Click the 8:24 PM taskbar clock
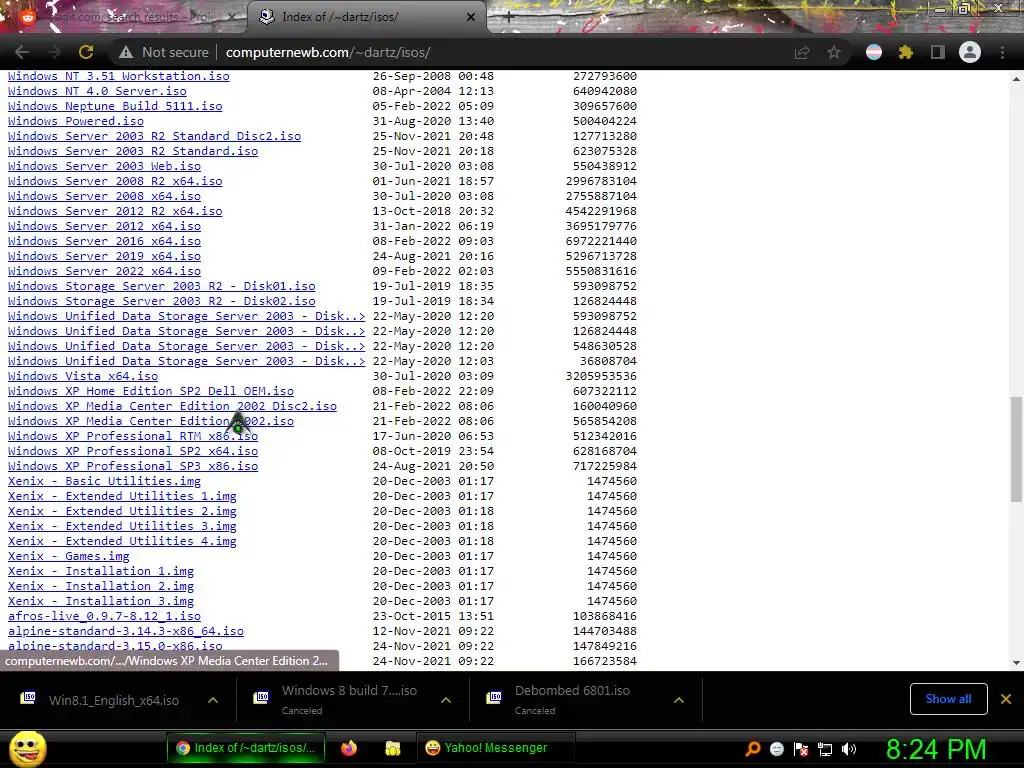1024x768 pixels. [936, 749]
